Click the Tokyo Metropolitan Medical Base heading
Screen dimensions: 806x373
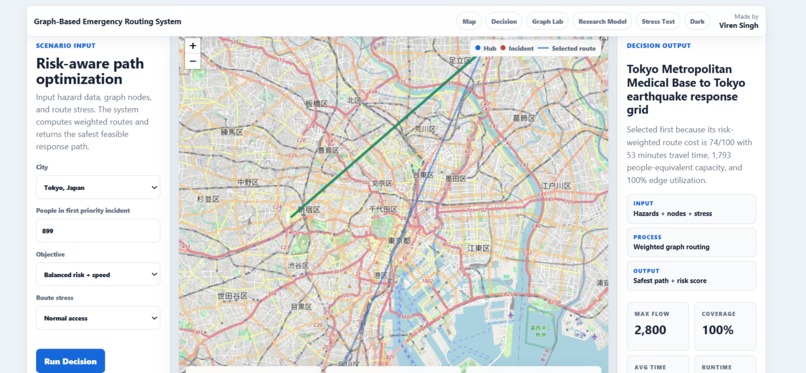tap(686, 89)
